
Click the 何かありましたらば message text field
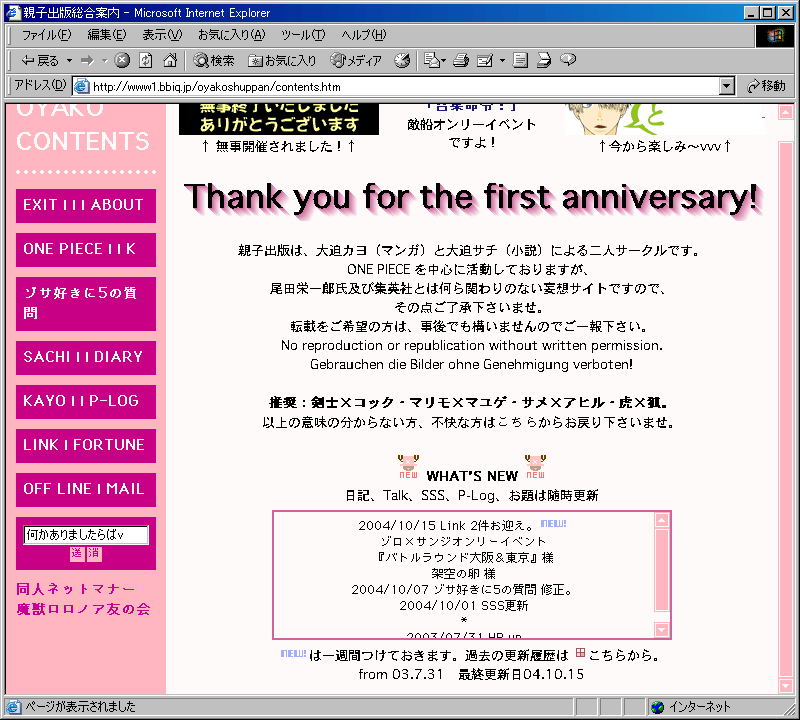pos(86,535)
